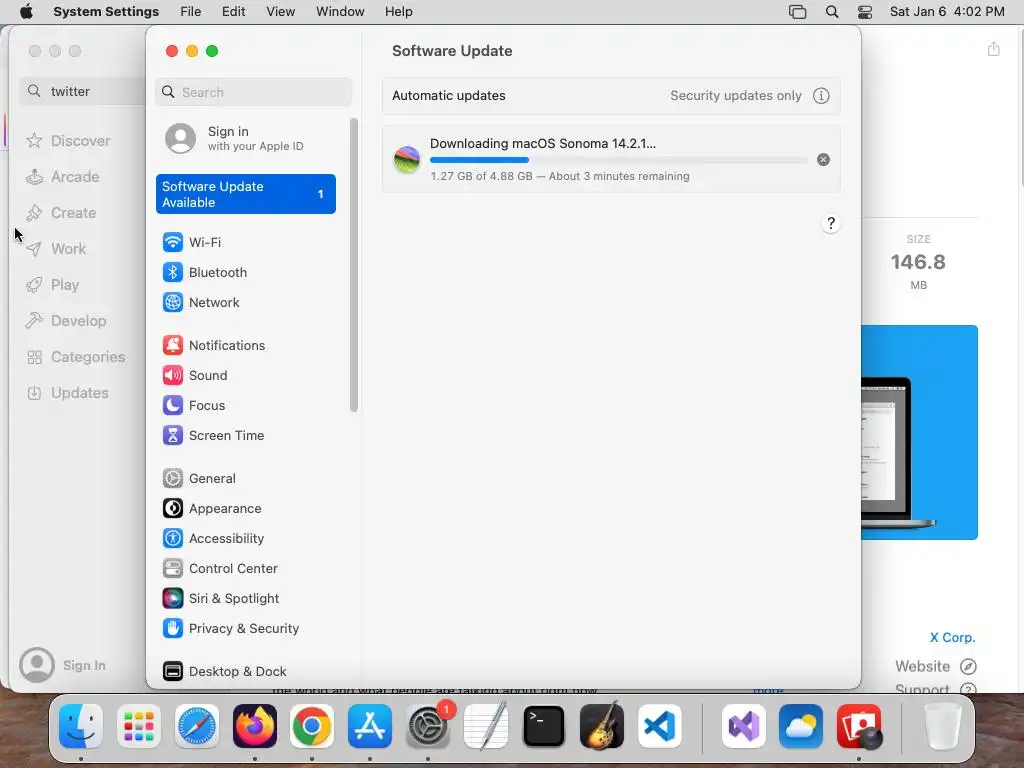
Task: Click the download progress bar
Action: point(618,160)
